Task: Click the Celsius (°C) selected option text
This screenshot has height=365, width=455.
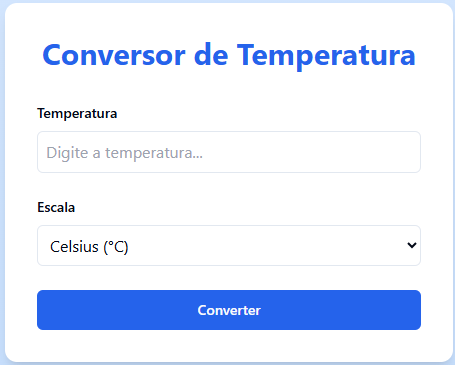Action: (89, 247)
